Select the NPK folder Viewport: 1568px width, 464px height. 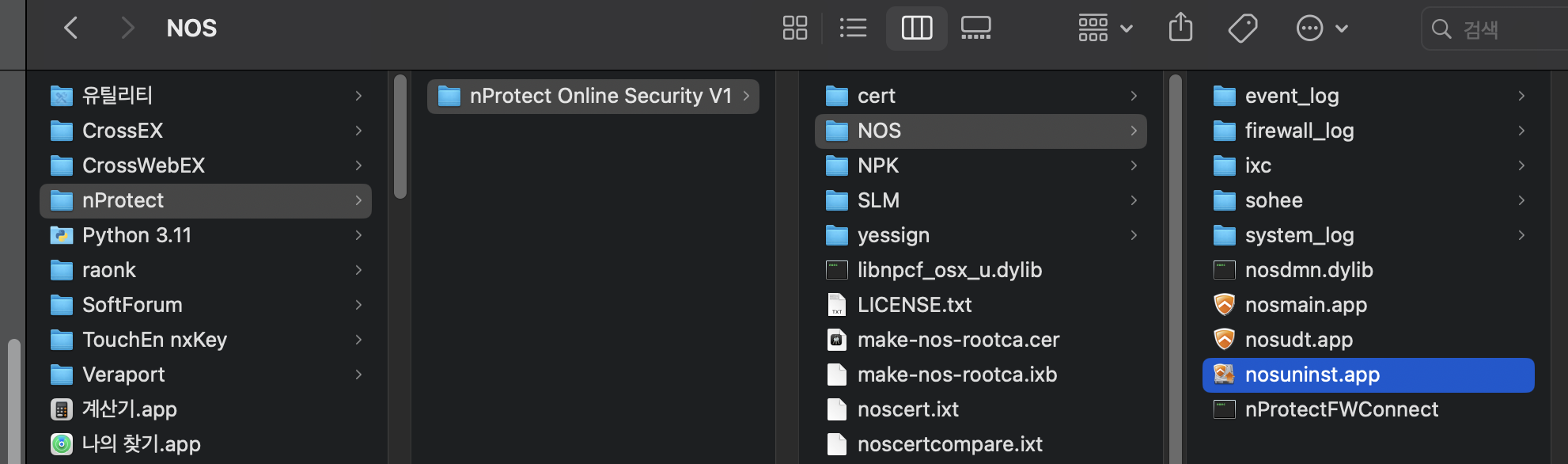(981, 165)
